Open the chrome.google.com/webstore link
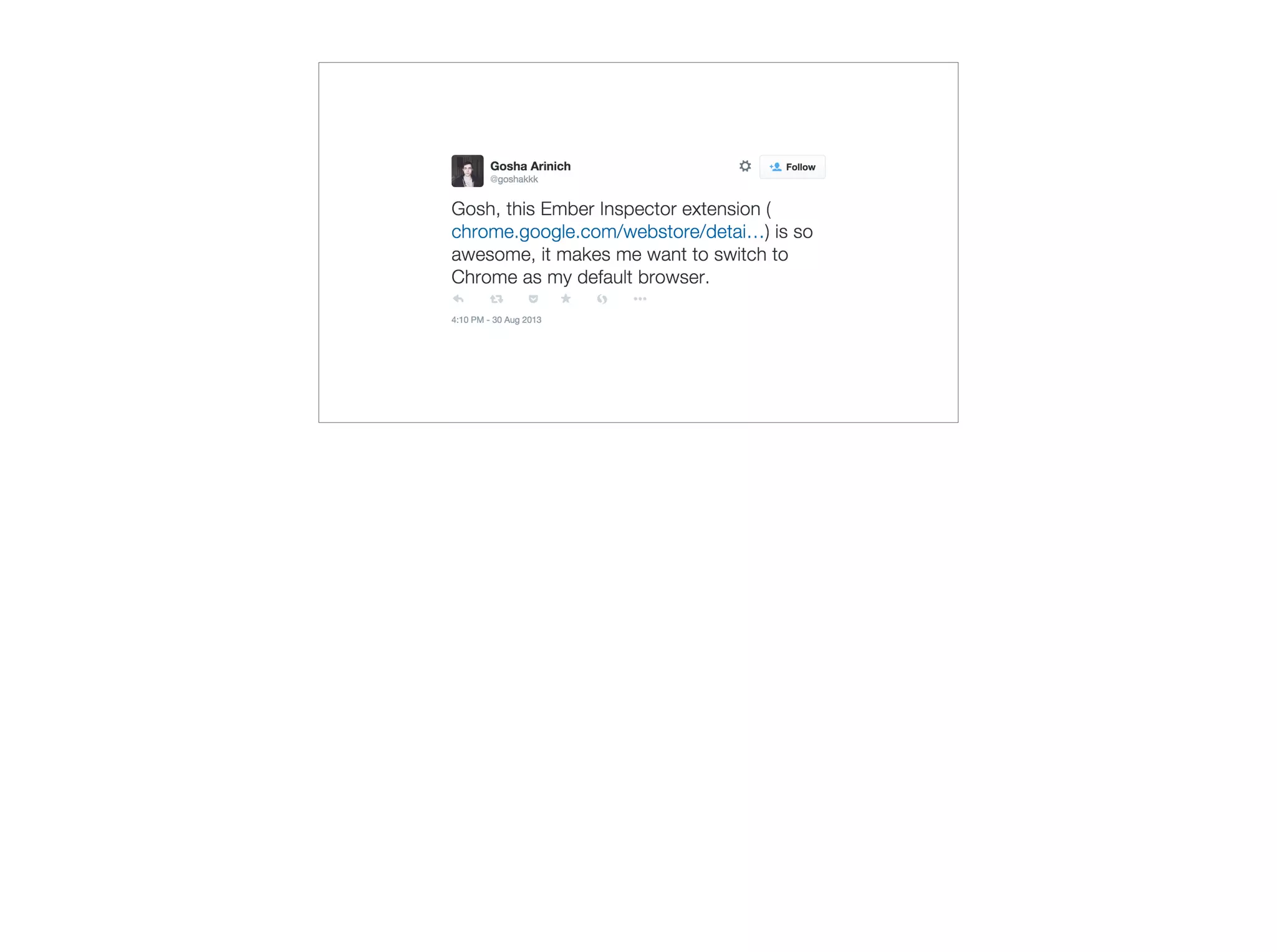 click(x=607, y=232)
